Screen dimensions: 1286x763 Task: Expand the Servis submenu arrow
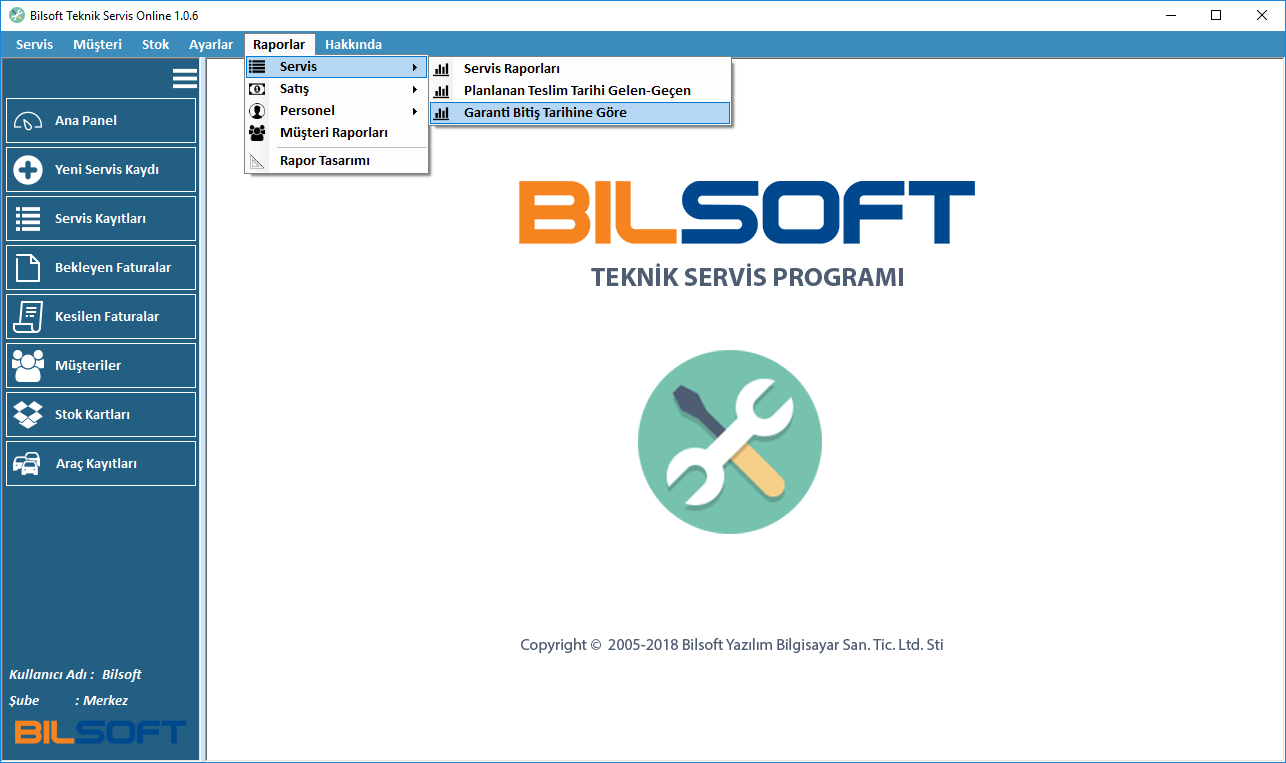click(415, 67)
